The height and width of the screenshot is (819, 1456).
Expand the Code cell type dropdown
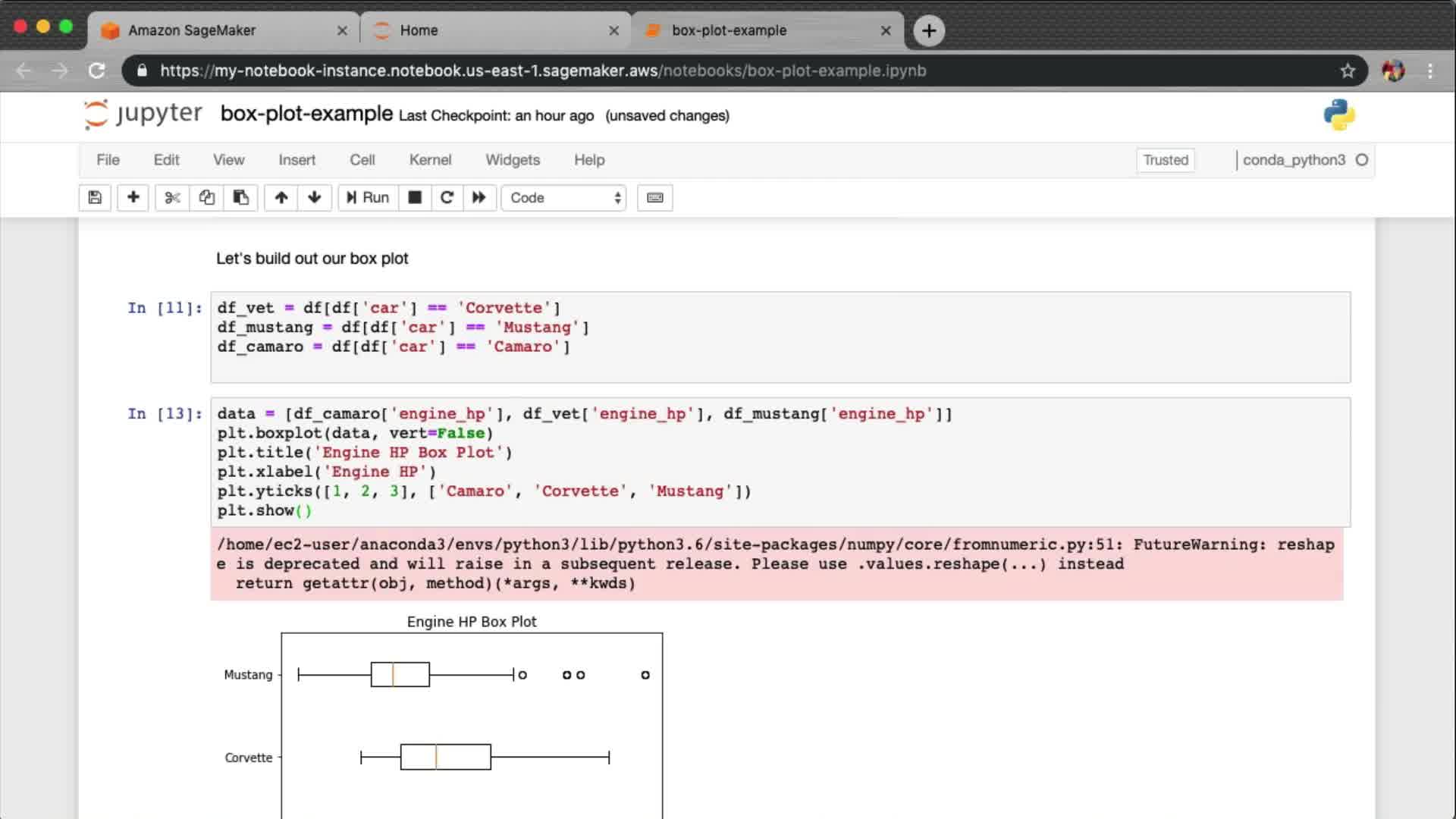pyautogui.click(x=563, y=198)
